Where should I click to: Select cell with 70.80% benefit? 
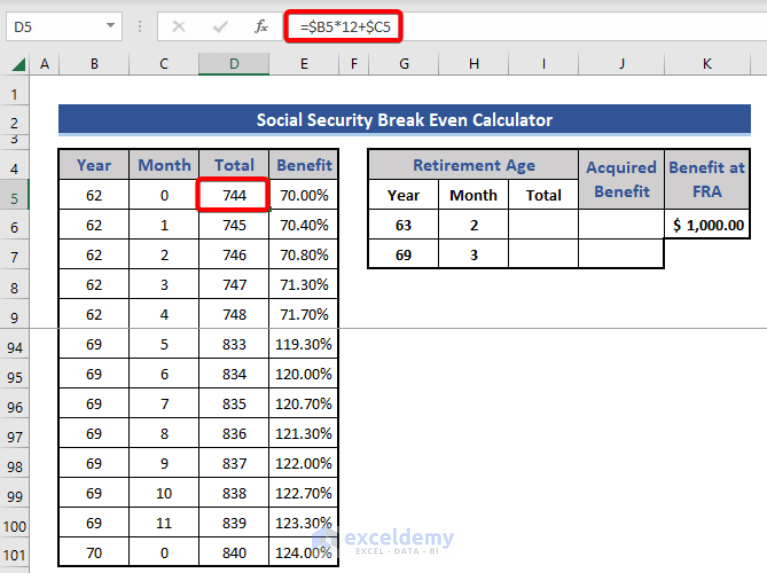(304, 255)
